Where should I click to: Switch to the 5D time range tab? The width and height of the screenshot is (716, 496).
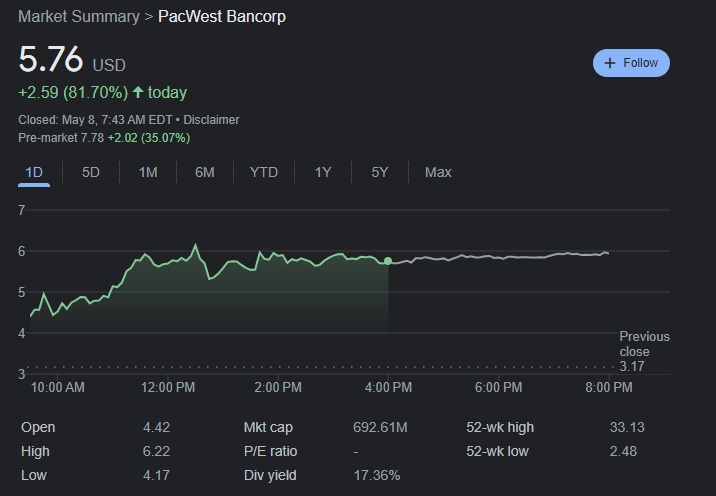pyautogui.click(x=91, y=172)
